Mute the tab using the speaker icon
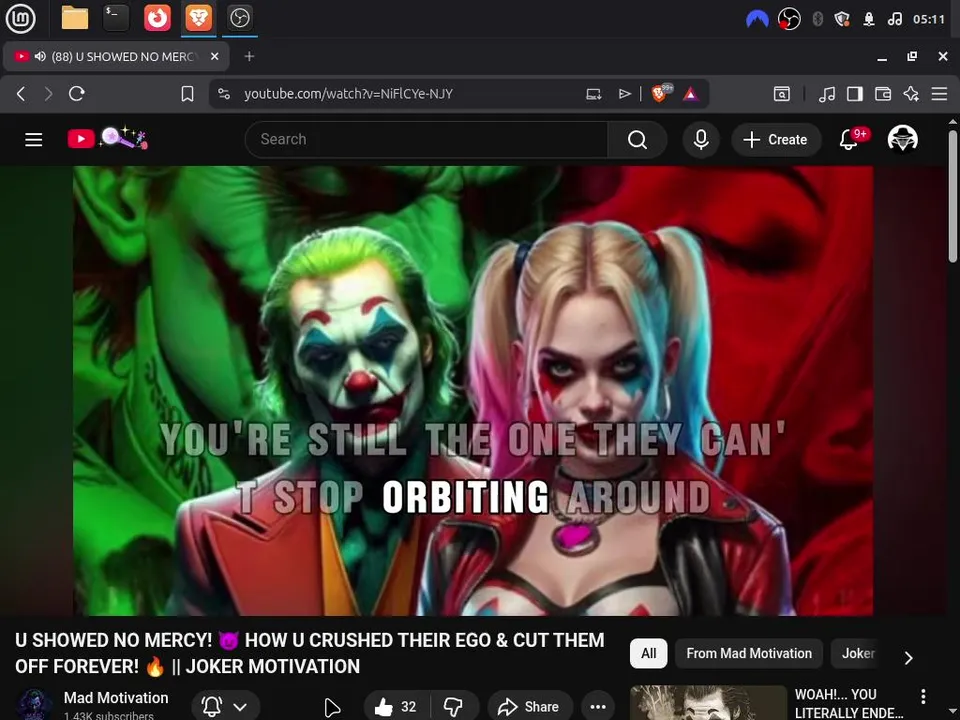This screenshot has height=720, width=960. click(x=40, y=56)
